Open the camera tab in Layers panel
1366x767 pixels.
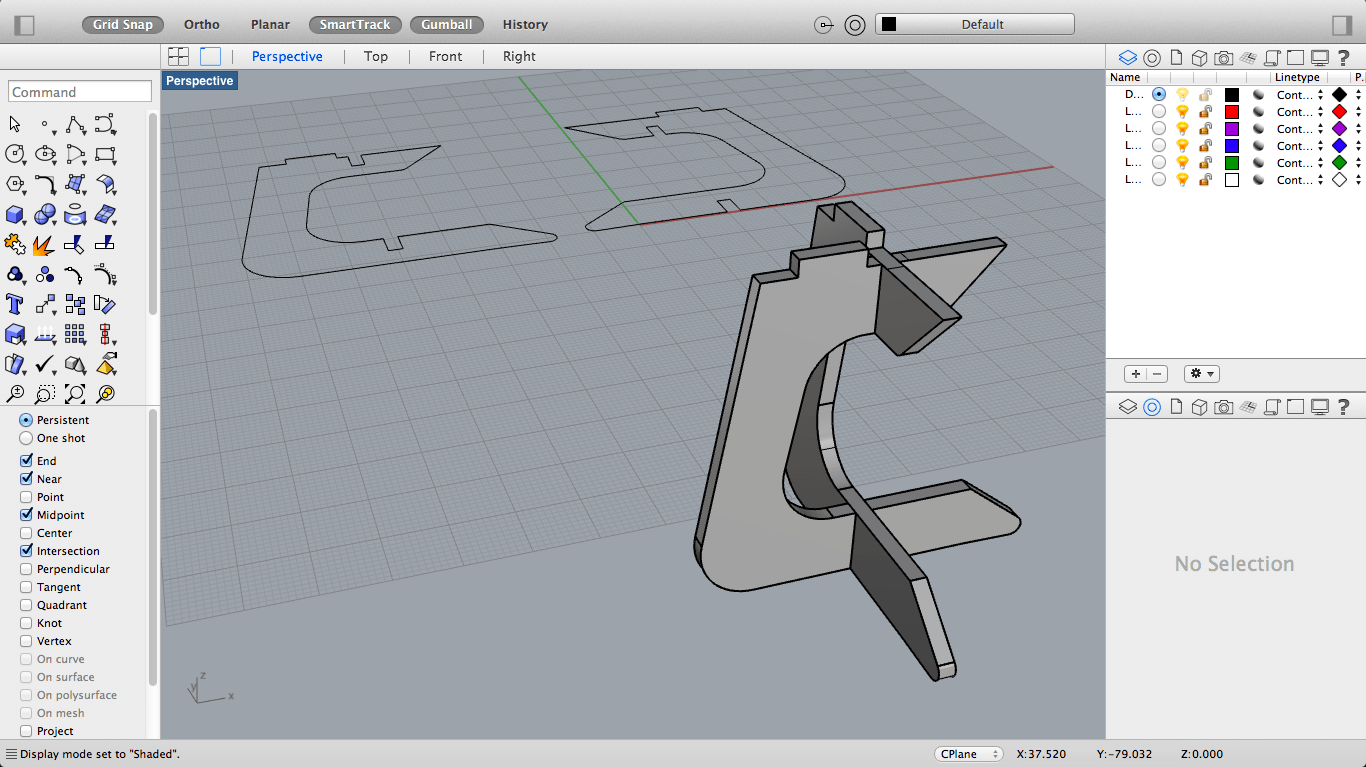click(x=1223, y=58)
